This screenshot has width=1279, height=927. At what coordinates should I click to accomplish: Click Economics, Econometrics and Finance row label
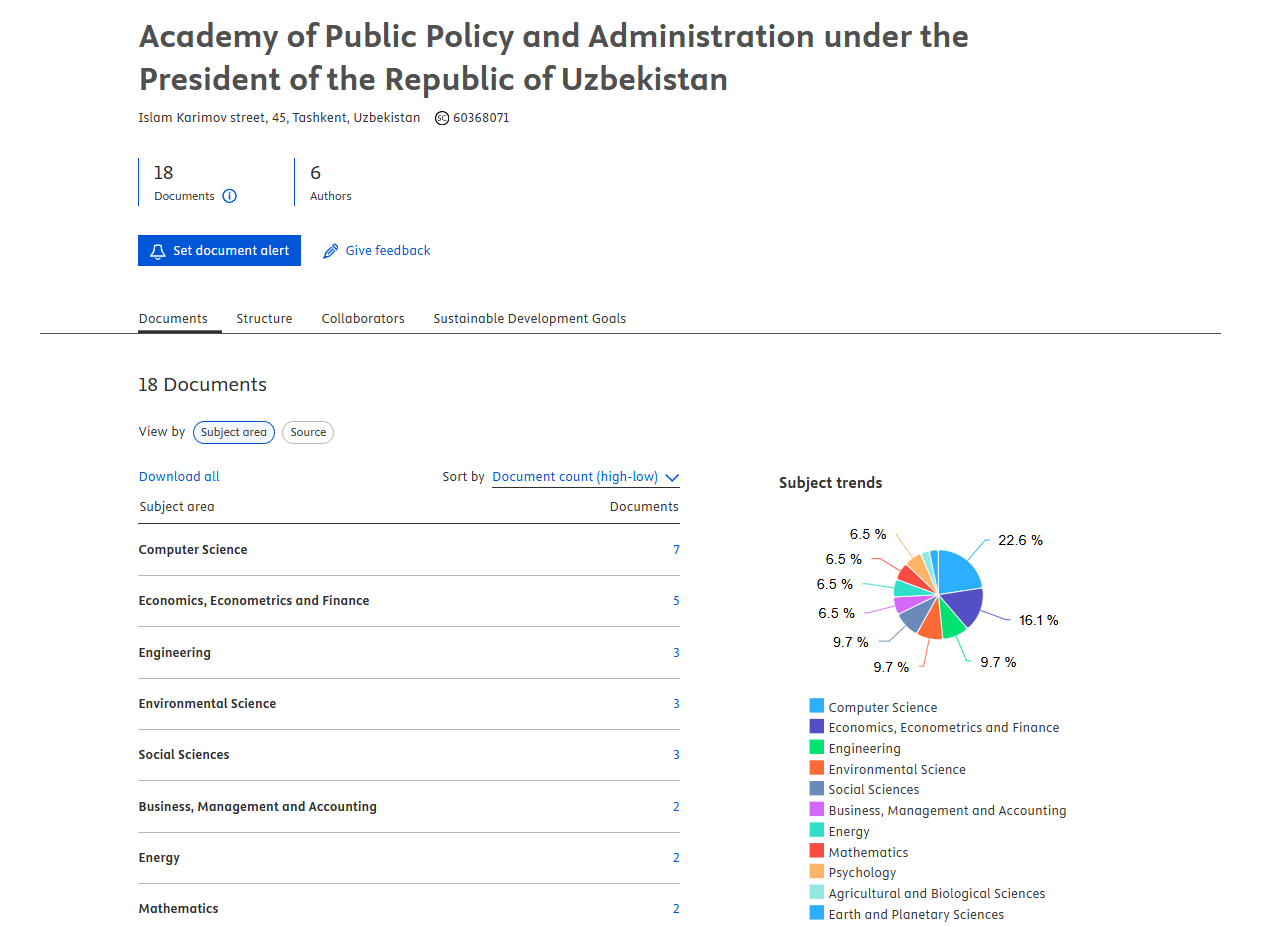click(254, 601)
